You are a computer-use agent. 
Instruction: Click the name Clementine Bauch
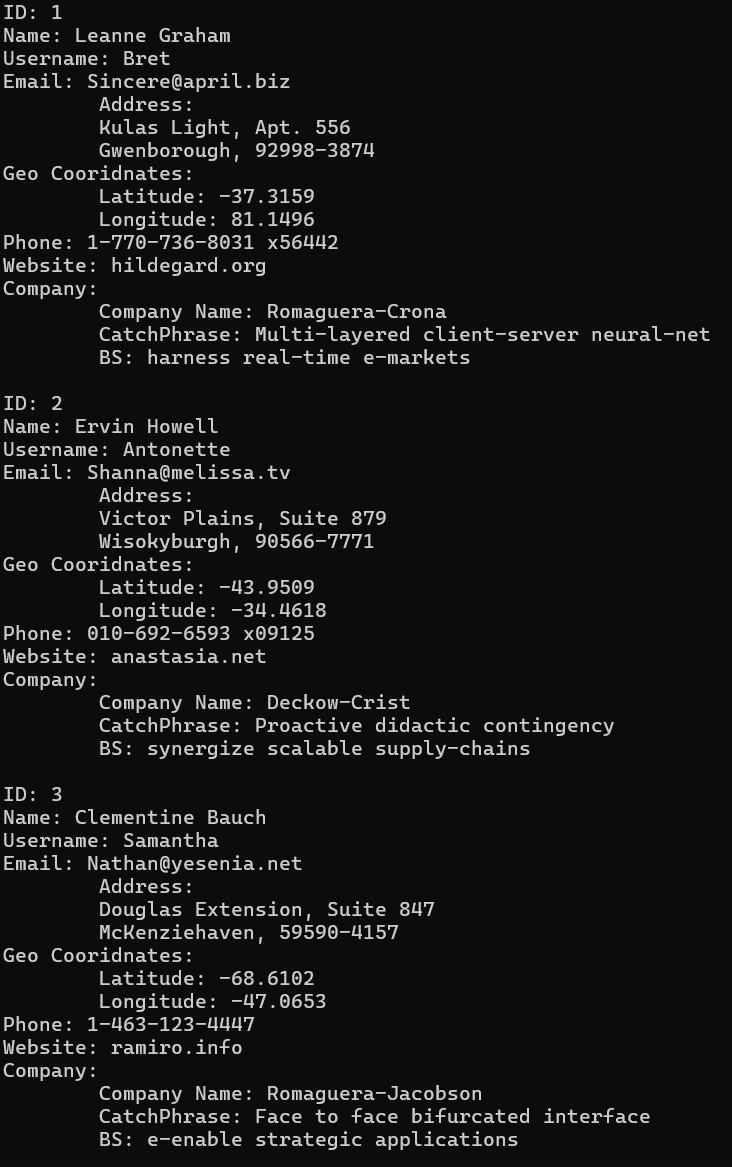point(170,817)
